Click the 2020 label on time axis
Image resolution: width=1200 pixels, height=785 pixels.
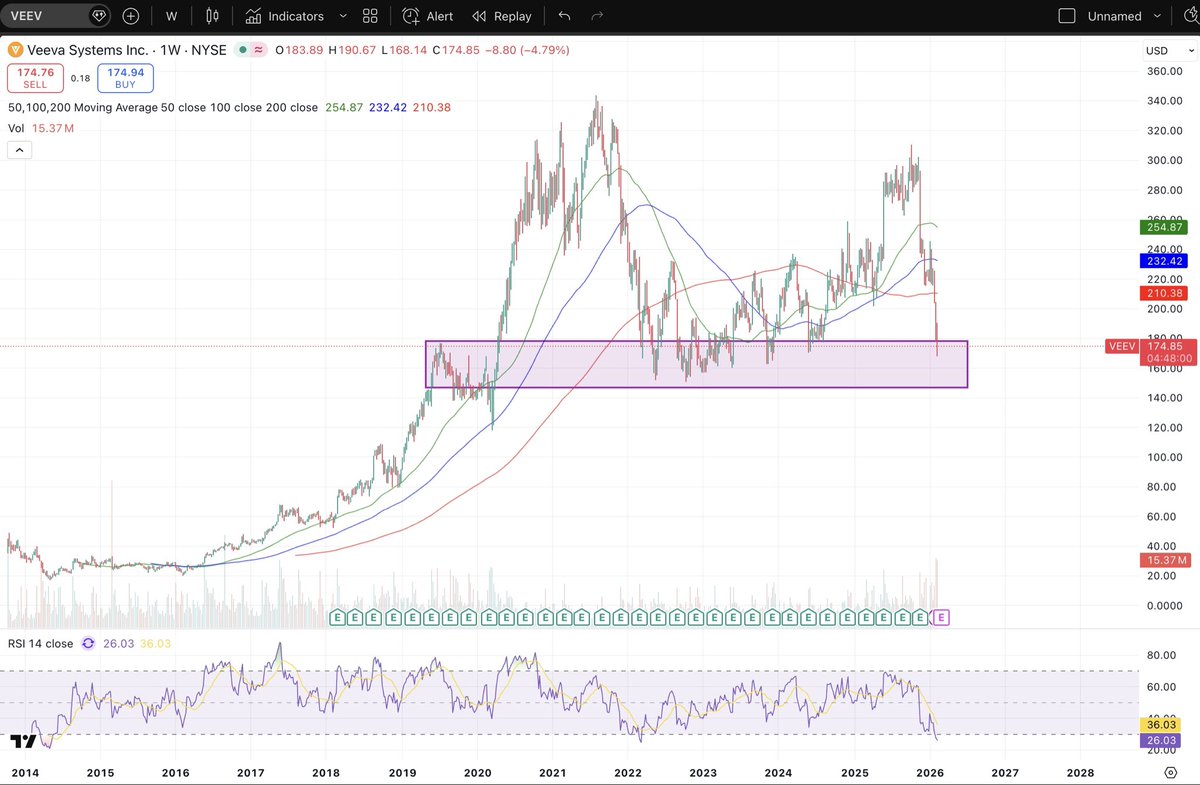click(x=477, y=773)
